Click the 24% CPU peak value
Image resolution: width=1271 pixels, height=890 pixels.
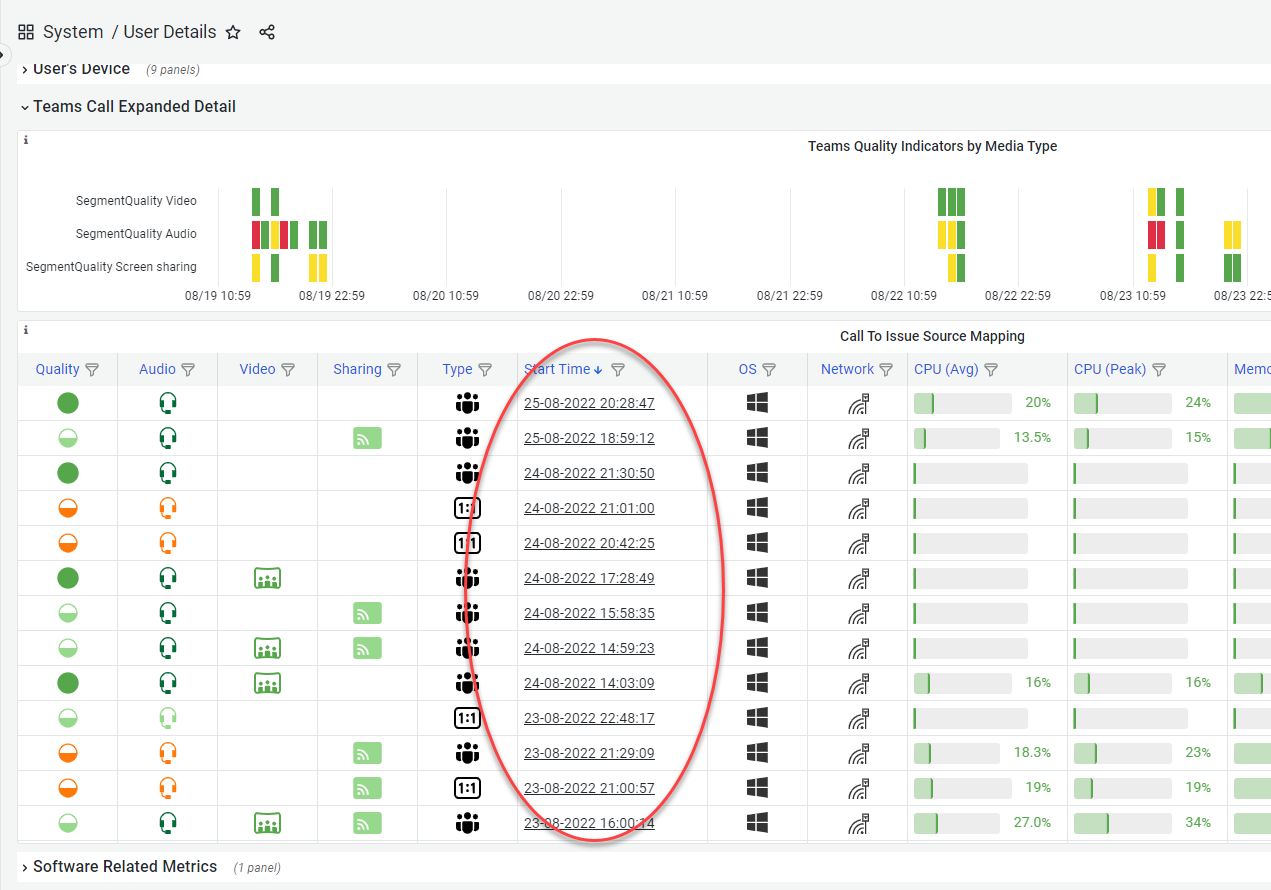[1198, 403]
